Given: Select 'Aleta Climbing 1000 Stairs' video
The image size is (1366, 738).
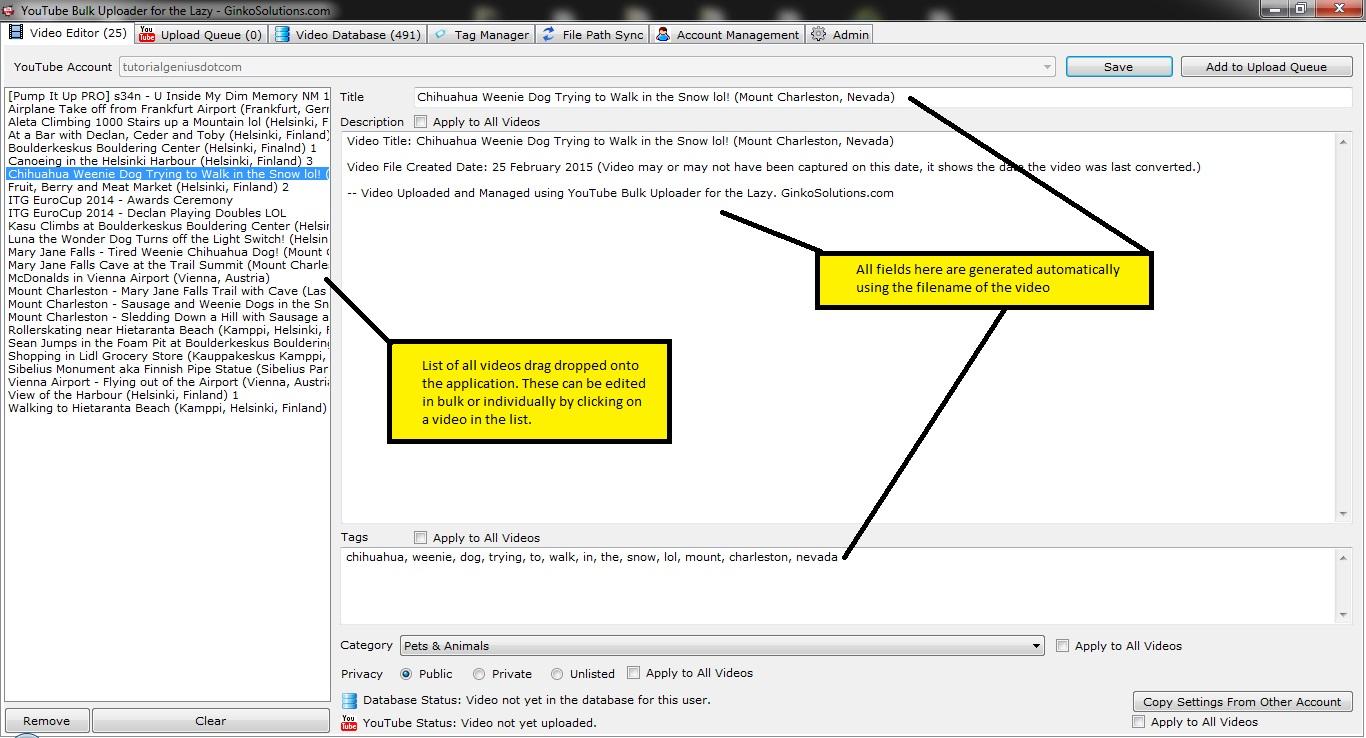Looking at the screenshot, I should pos(168,122).
